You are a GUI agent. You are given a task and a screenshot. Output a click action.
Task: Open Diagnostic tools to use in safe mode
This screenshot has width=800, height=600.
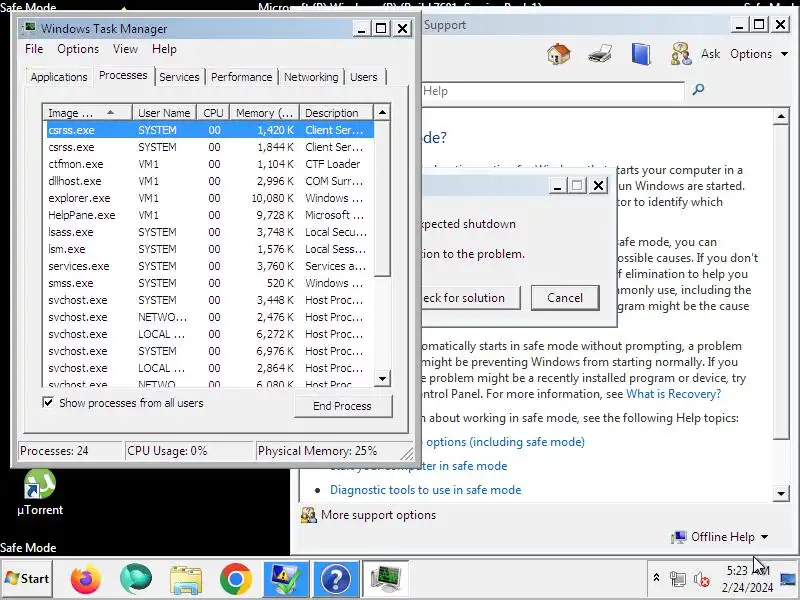(426, 490)
